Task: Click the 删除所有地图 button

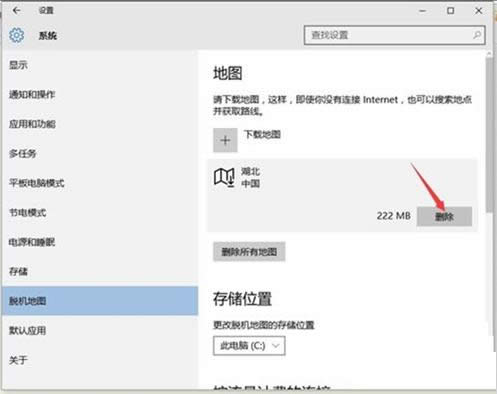Action: point(249,252)
